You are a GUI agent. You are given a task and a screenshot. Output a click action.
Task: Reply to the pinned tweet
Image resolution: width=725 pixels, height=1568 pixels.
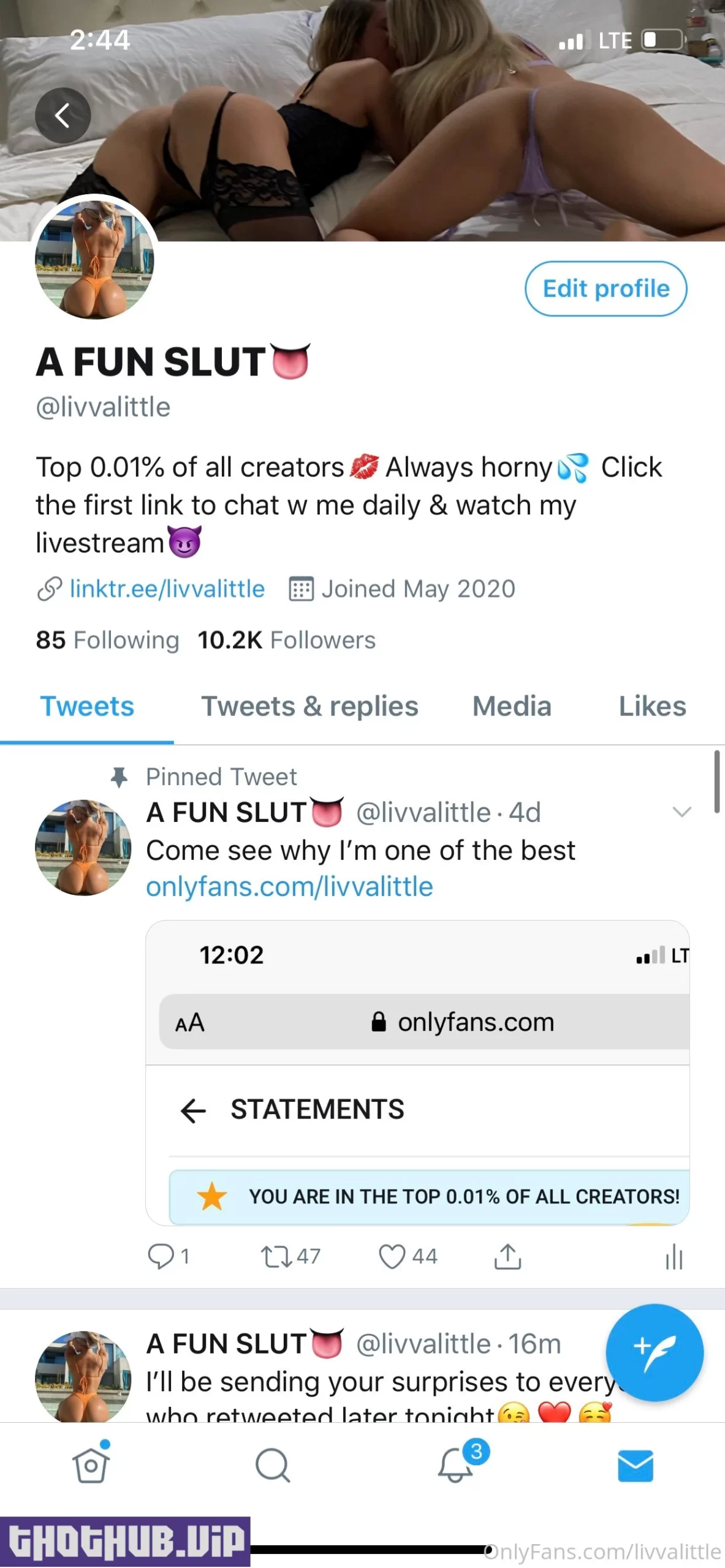click(162, 1256)
